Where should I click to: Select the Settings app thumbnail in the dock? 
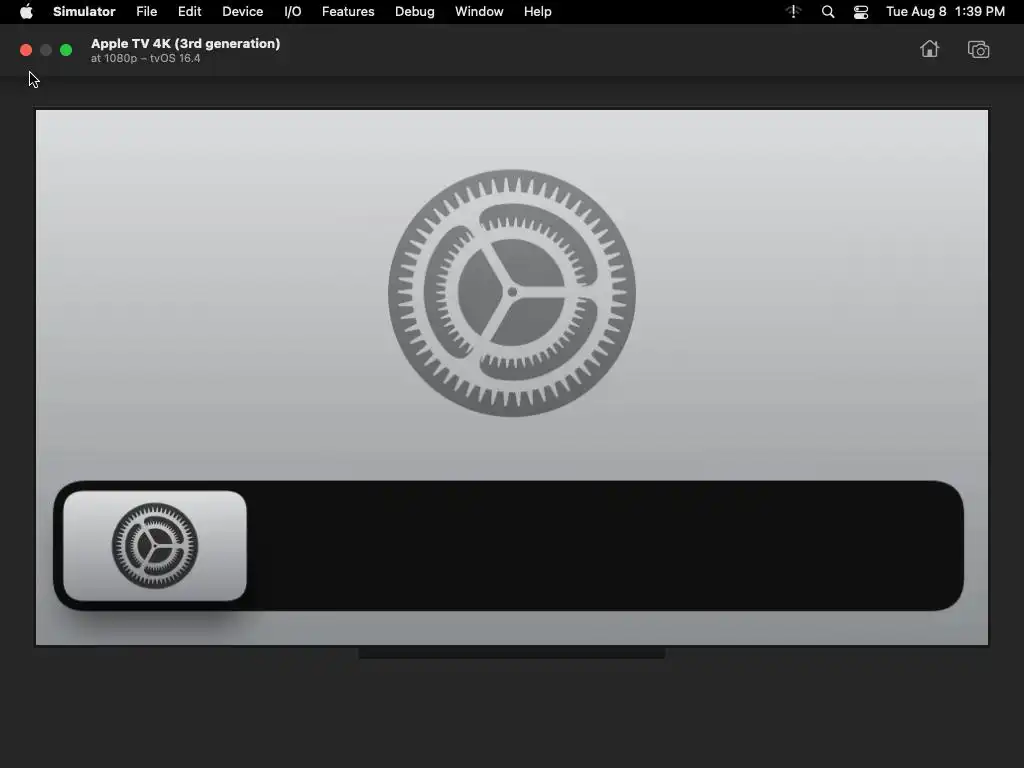(x=155, y=546)
